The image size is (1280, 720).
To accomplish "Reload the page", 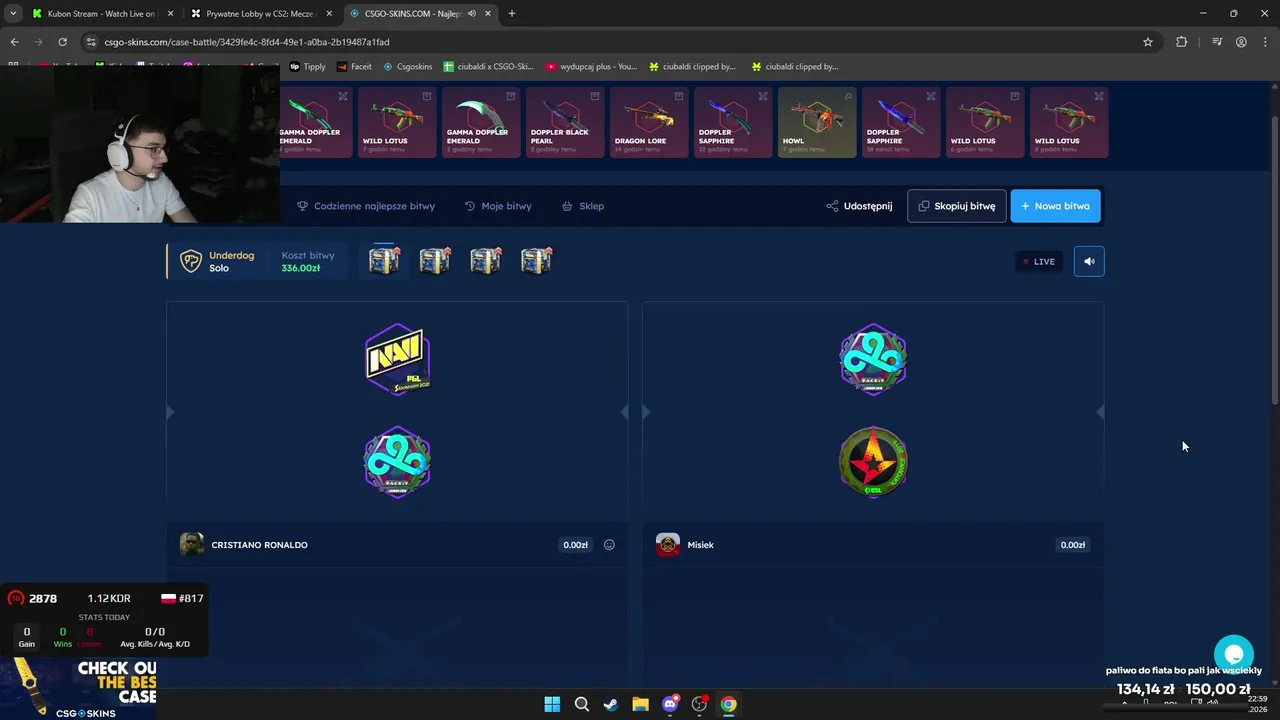I will click(x=62, y=42).
